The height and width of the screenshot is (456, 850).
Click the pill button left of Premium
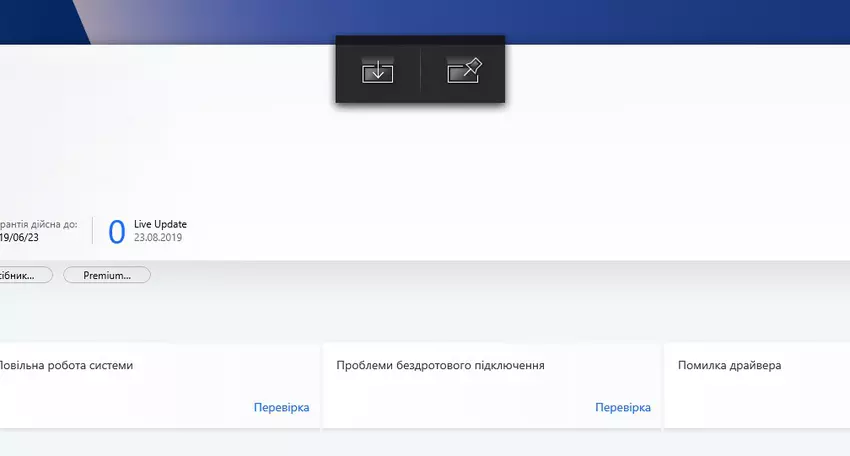[x=24, y=275]
